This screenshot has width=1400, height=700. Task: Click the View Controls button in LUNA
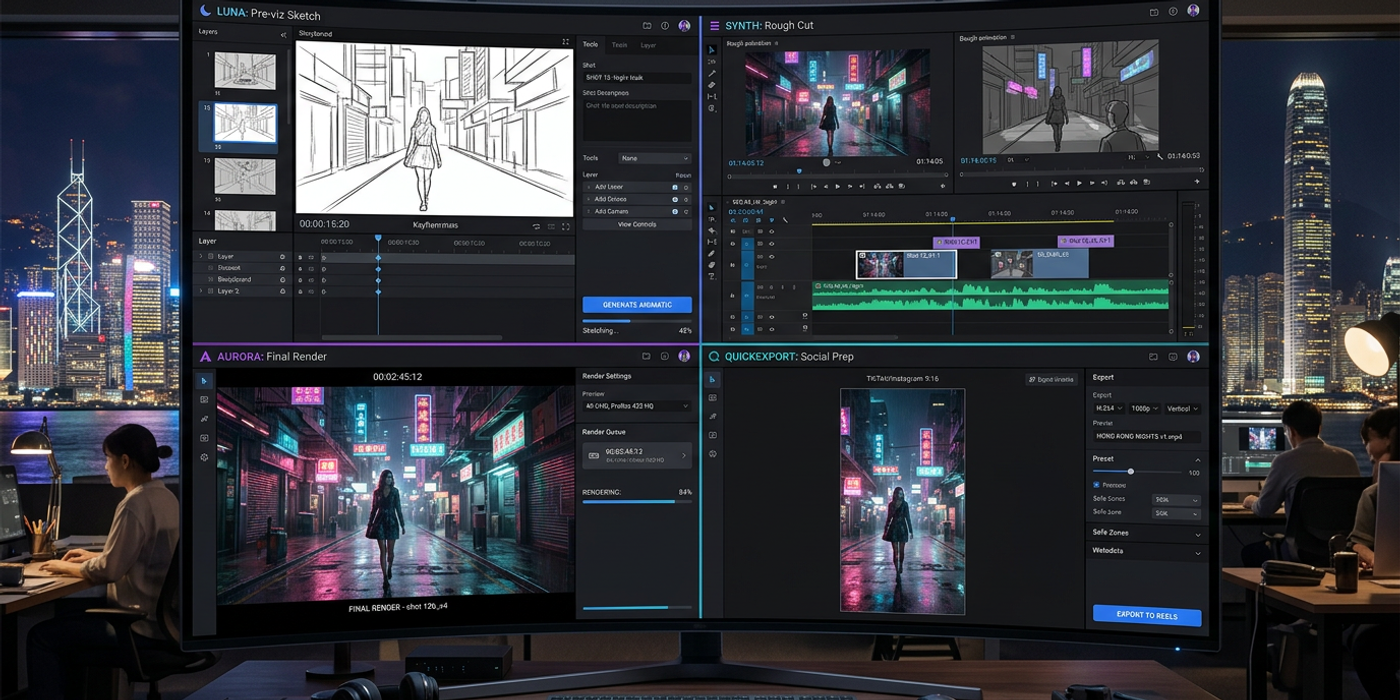pos(637,224)
